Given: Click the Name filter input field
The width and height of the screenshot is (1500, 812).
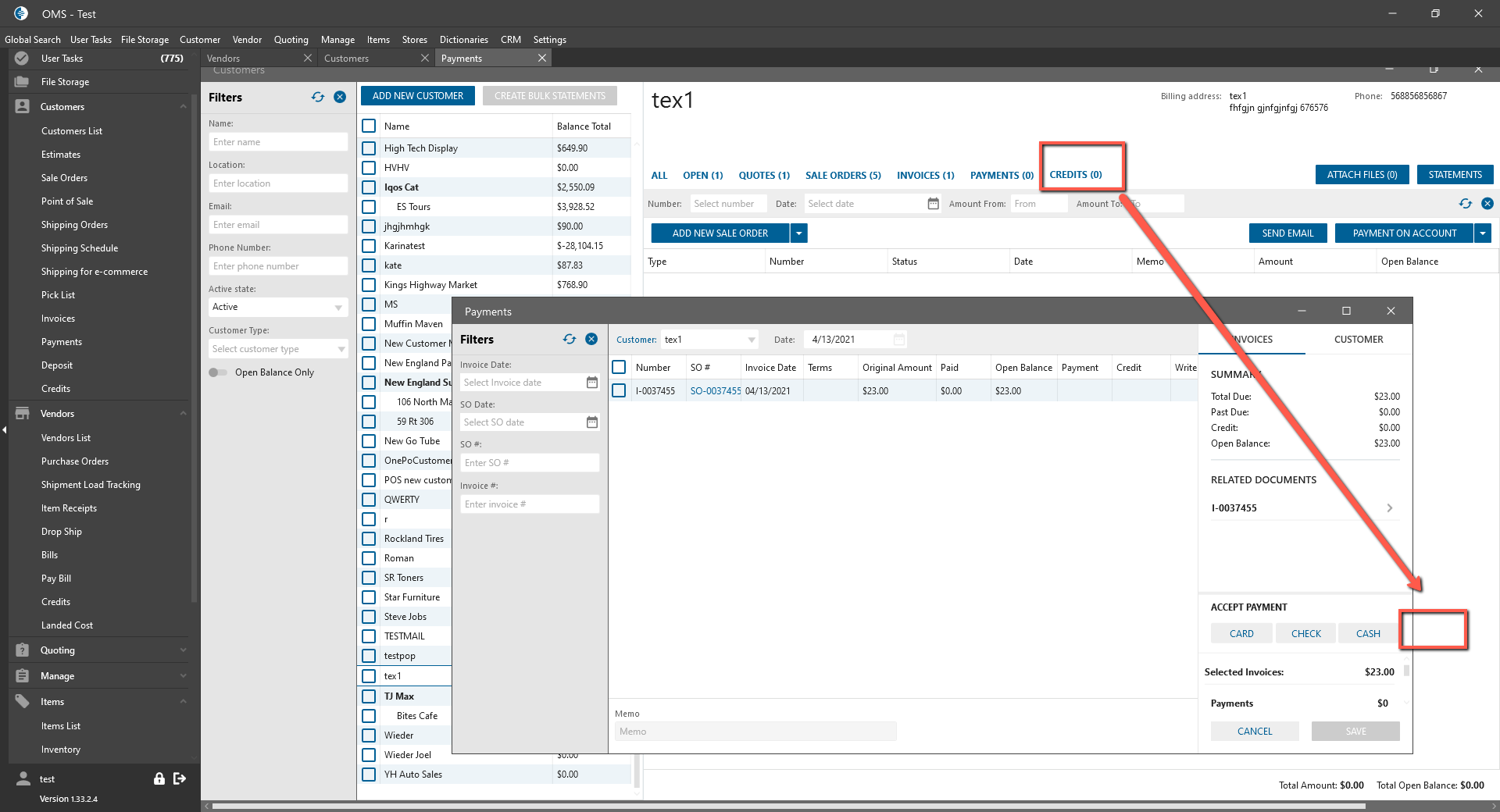Looking at the screenshot, I should (278, 142).
